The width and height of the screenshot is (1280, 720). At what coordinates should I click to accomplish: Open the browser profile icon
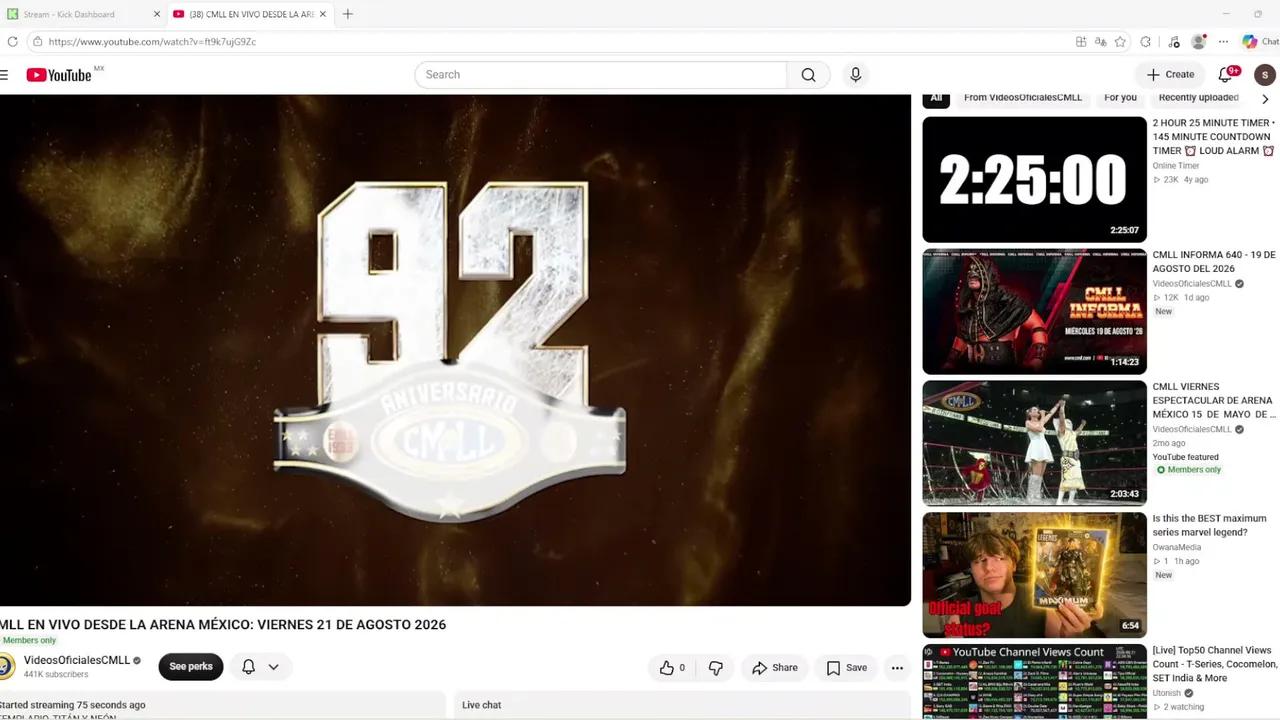pos(1199,42)
